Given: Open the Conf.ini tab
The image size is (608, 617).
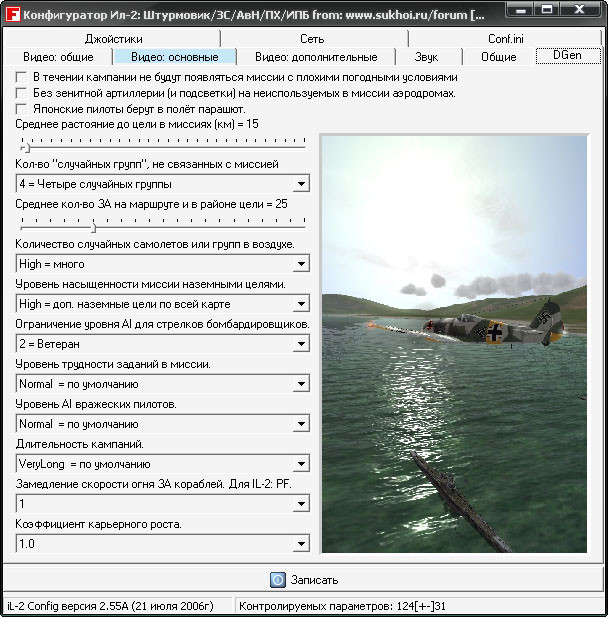Looking at the screenshot, I should pos(506,39).
